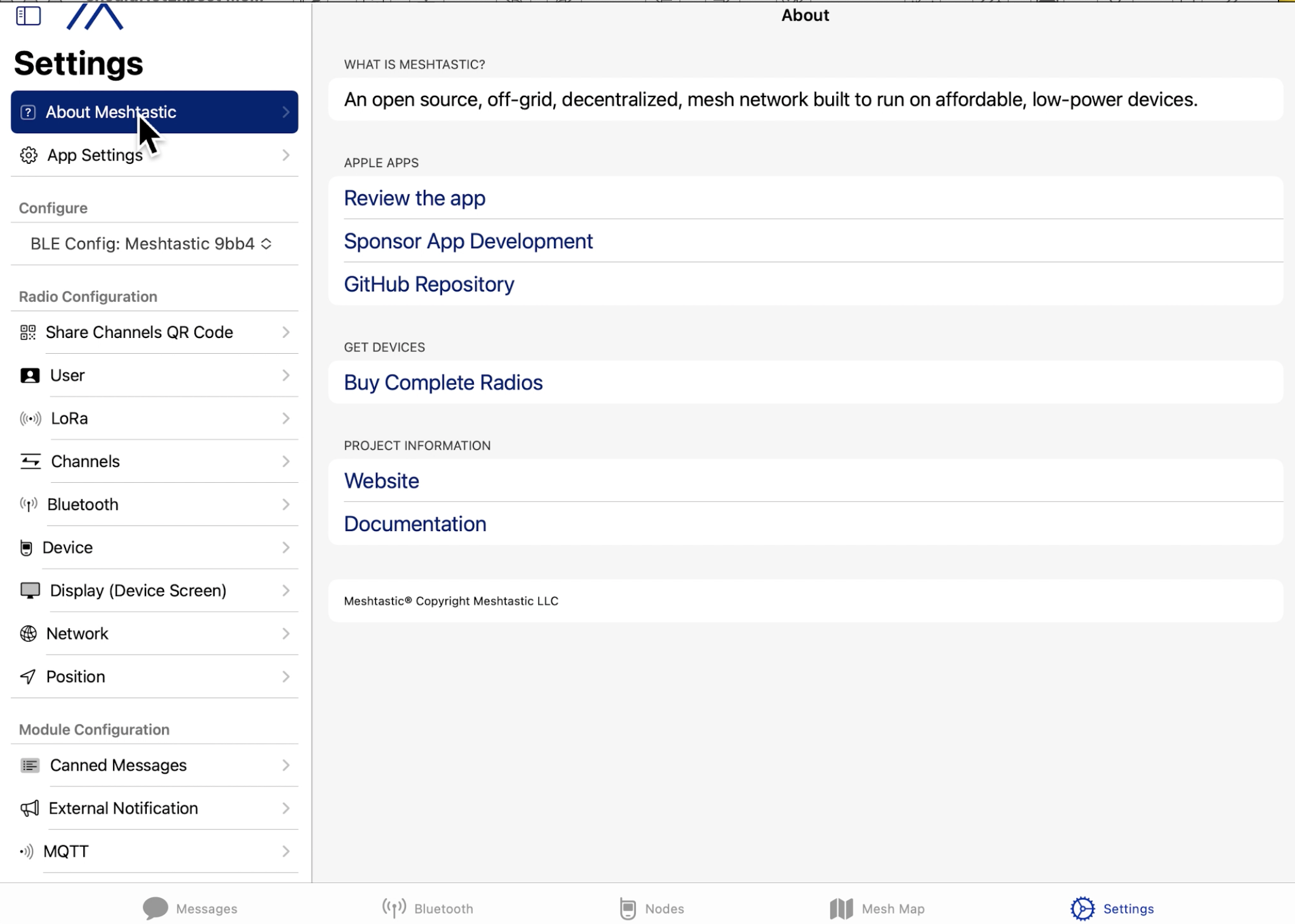Expand the Channels row chevron
1295x924 pixels.
(286, 461)
